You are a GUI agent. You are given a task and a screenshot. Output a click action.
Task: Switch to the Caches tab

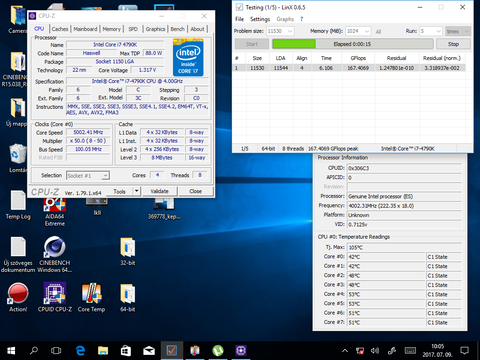[60, 29]
